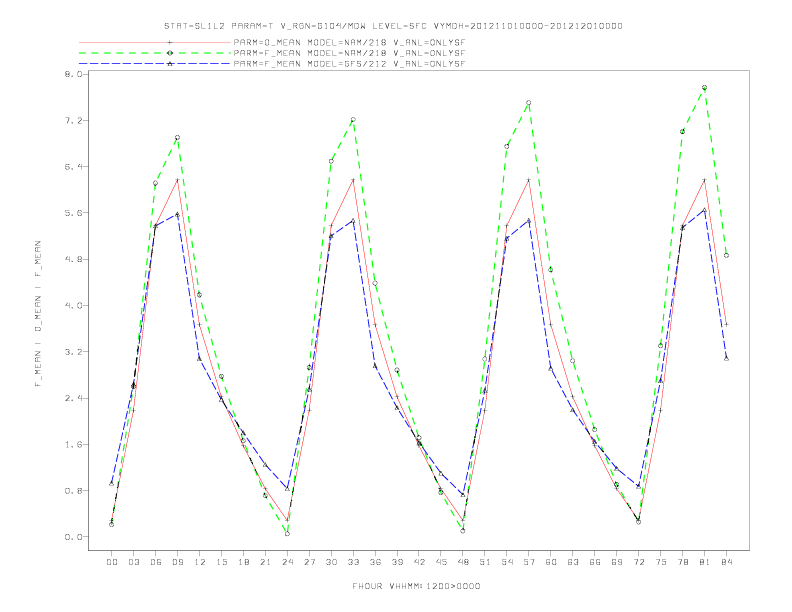
Task: Click forecast hour 57 on the x-axis
Action: (529, 562)
